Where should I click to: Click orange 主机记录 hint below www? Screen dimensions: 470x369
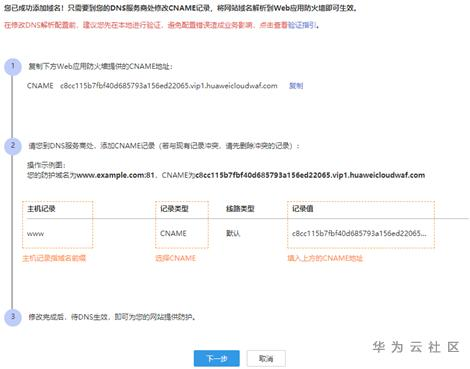54,258
